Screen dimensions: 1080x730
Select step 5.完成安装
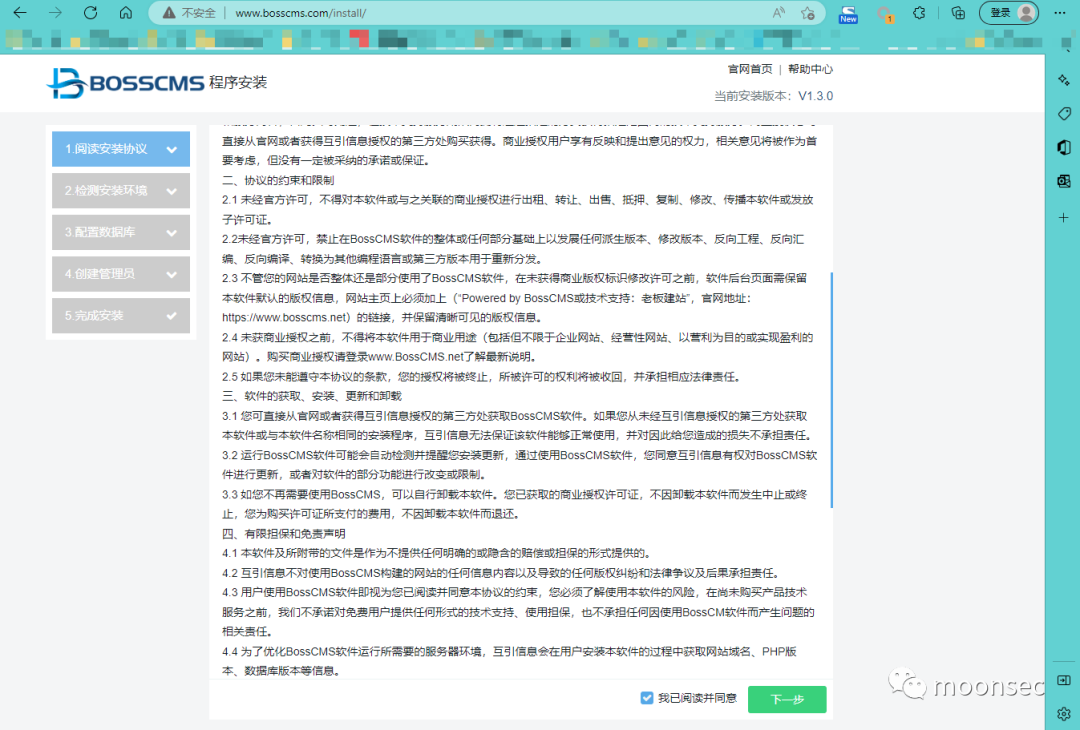pyautogui.click(x=121, y=315)
